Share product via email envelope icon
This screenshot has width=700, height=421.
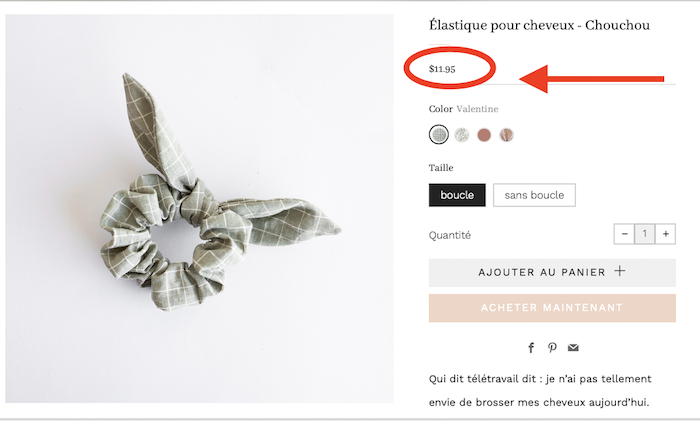pyautogui.click(x=573, y=348)
